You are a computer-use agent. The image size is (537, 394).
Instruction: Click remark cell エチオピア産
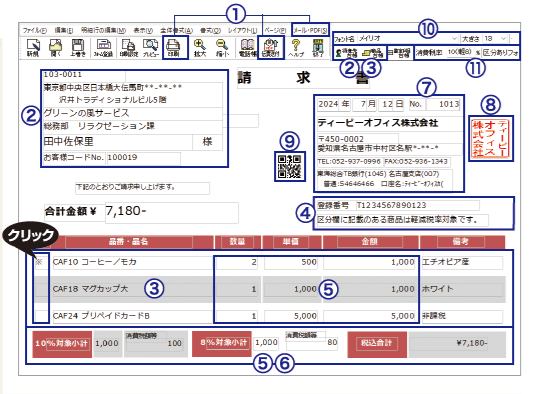(x=462, y=262)
